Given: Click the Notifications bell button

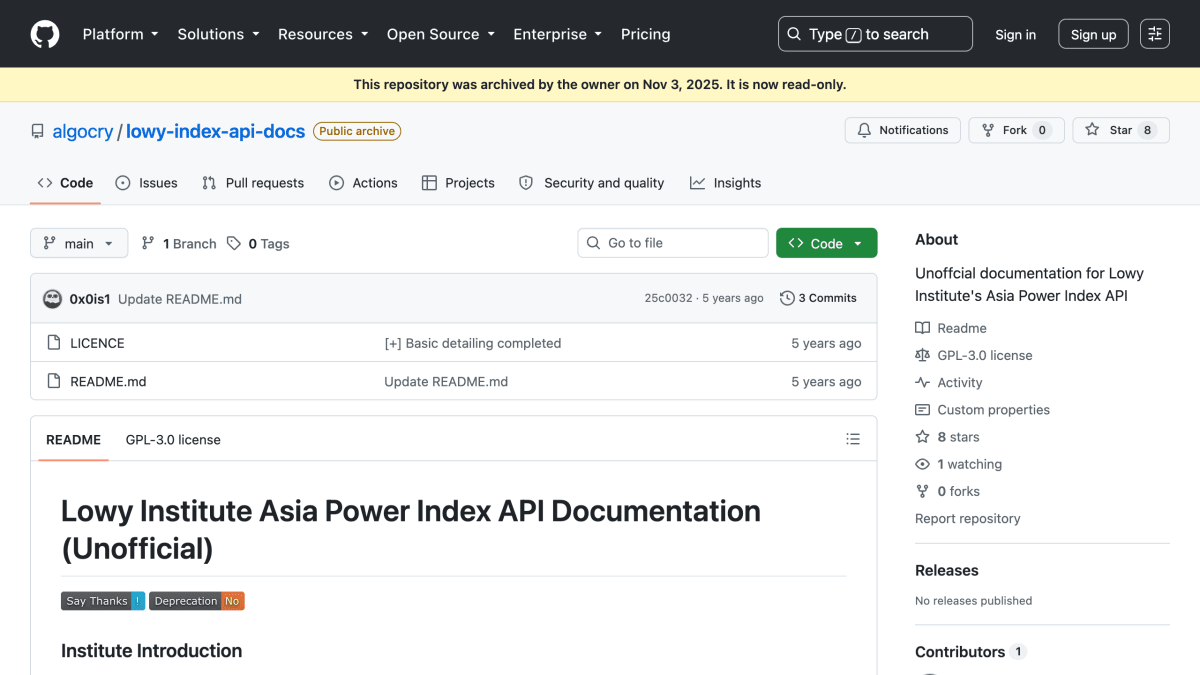Looking at the screenshot, I should [903, 130].
